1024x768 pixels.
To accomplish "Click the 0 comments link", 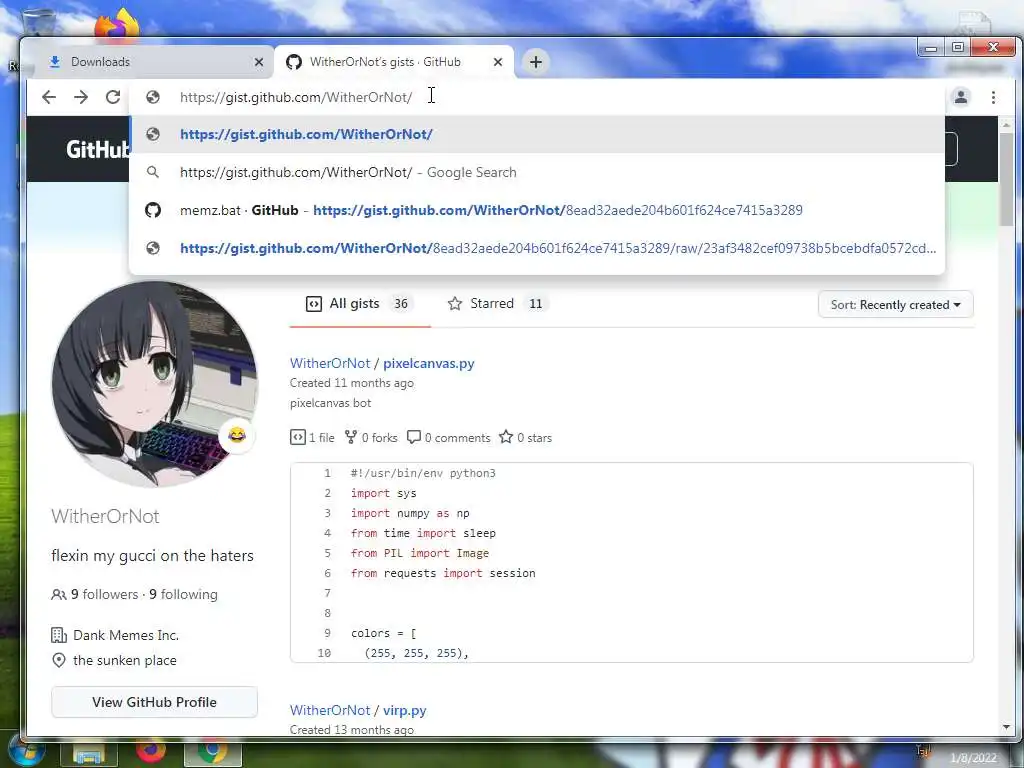I will 449,438.
